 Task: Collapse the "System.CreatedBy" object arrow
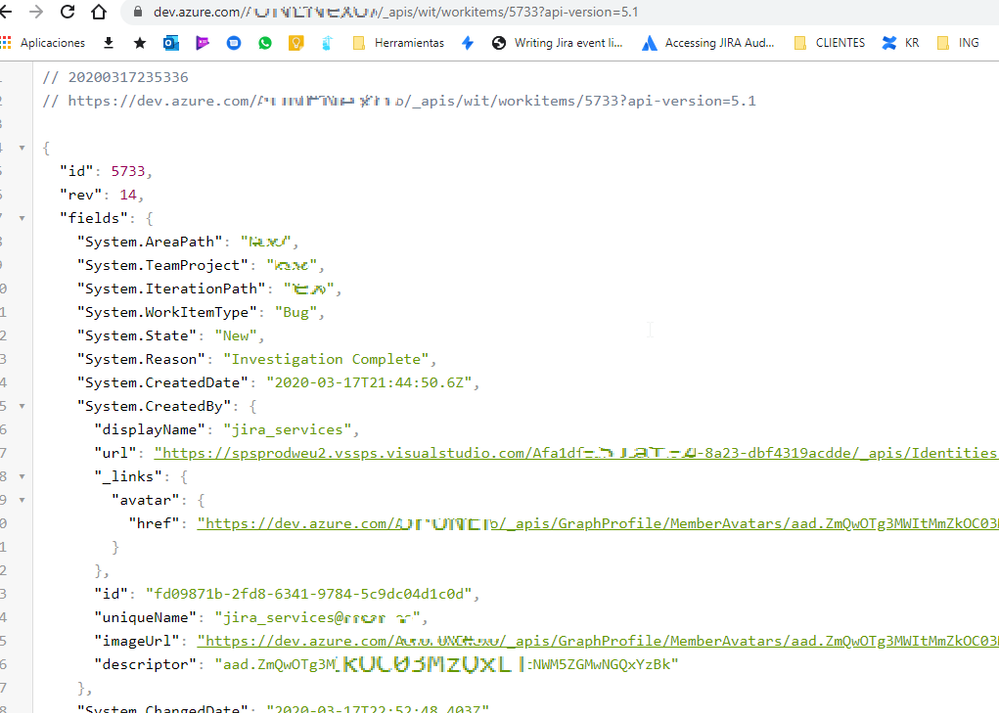coord(22,406)
